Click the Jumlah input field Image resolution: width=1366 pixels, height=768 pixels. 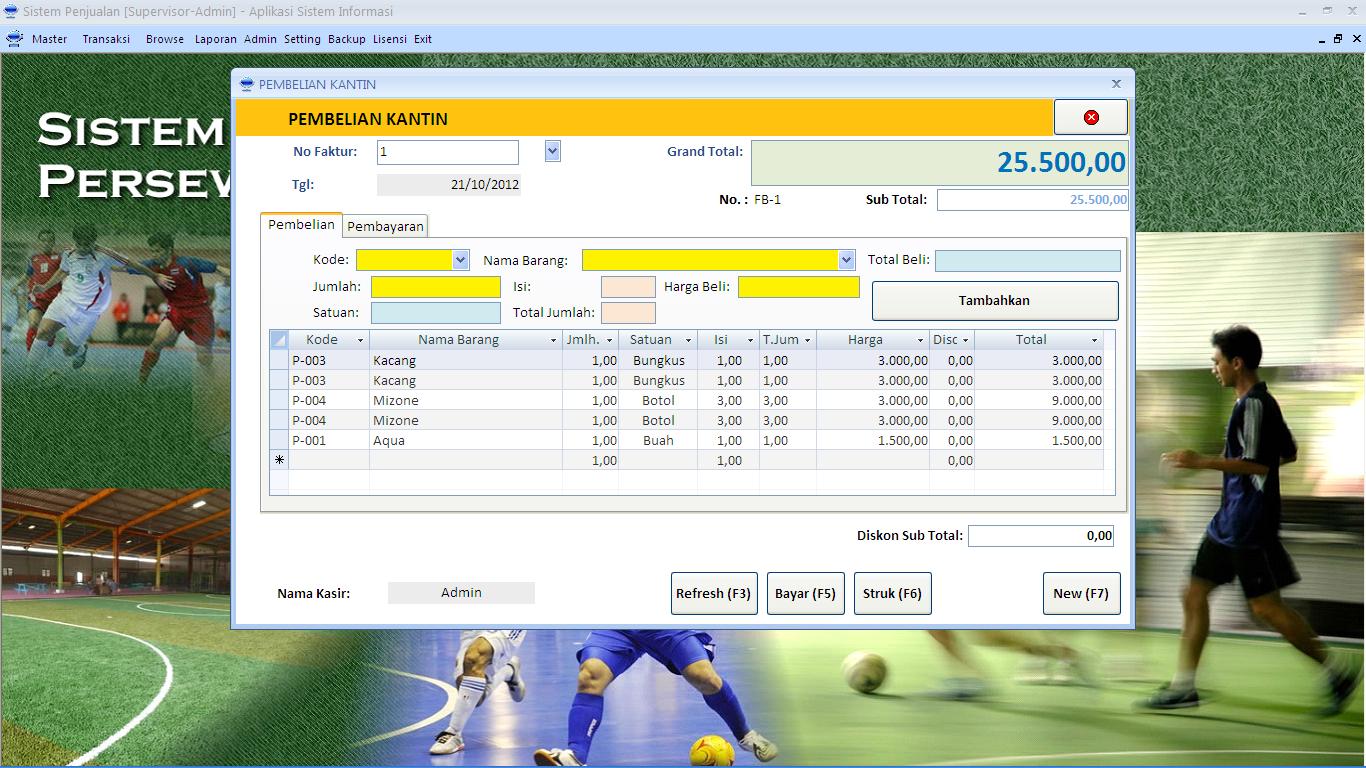pyautogui.click(x=436, y=287)
